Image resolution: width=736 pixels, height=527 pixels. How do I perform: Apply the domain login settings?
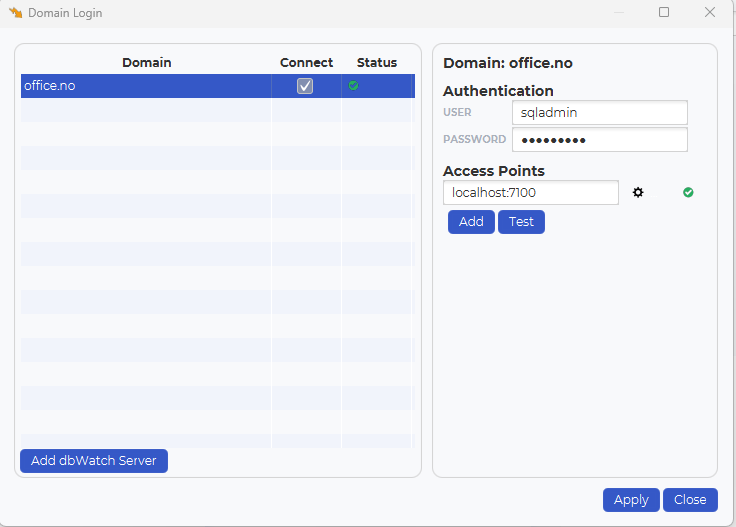tap(631, 500)
